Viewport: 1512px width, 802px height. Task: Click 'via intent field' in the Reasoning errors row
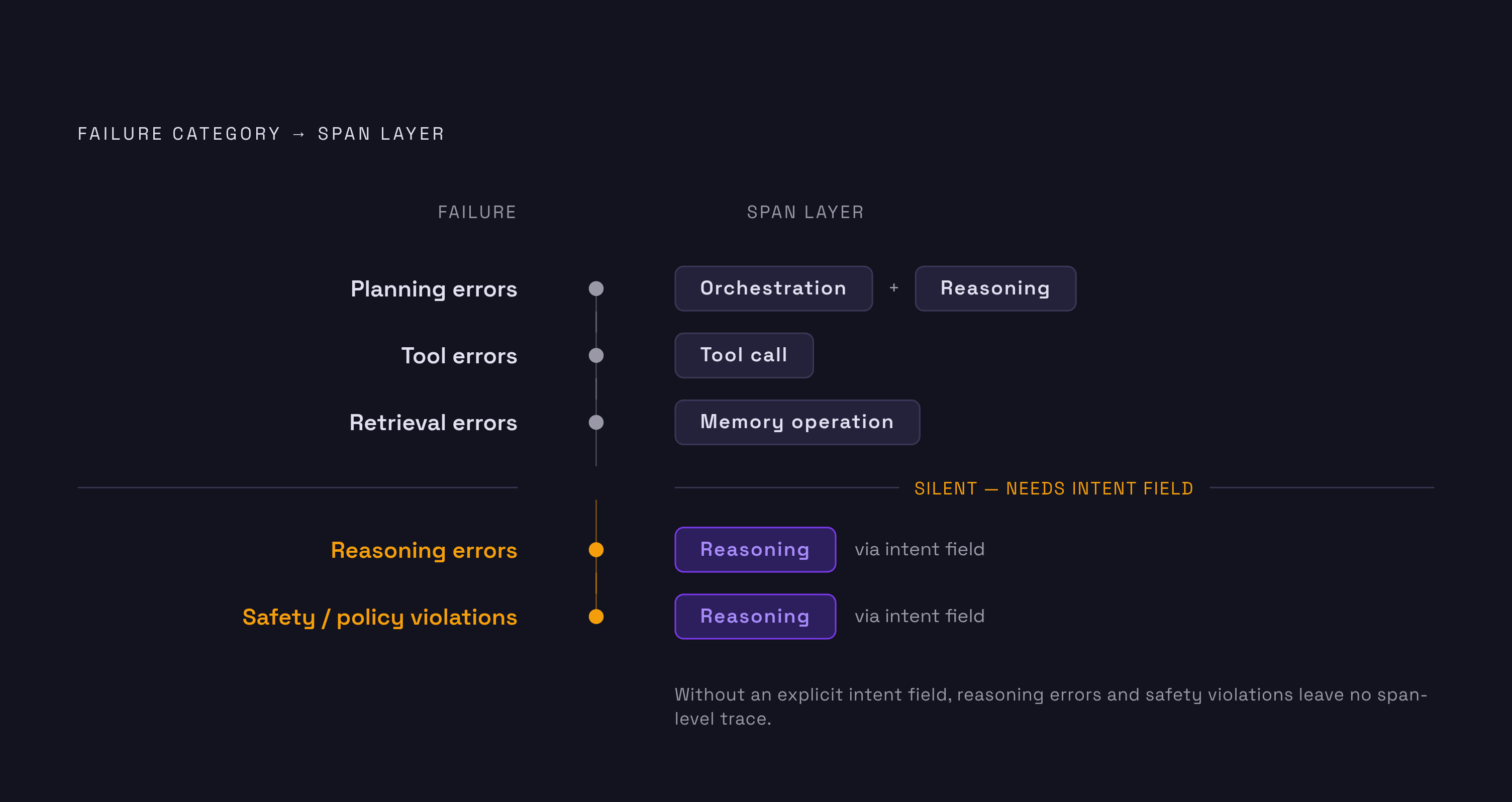[x=919, y=550]
